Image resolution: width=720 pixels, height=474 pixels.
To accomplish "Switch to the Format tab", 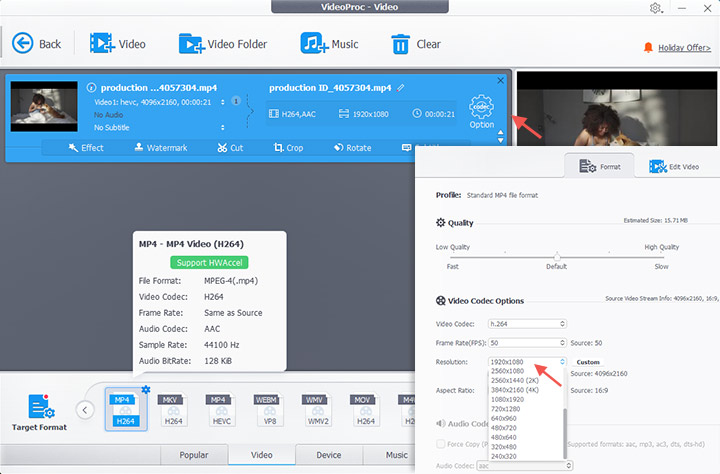I will point(600,166).
